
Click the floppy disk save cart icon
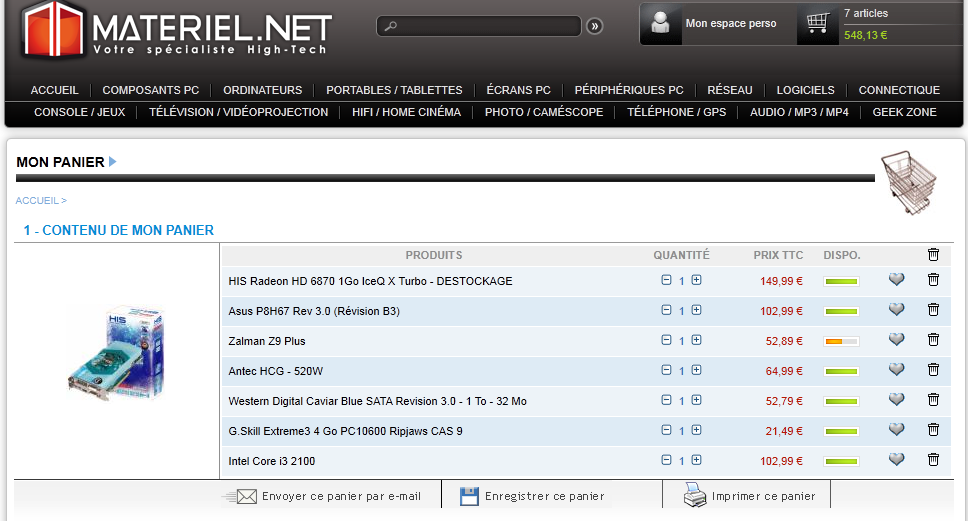click(469, 495)
